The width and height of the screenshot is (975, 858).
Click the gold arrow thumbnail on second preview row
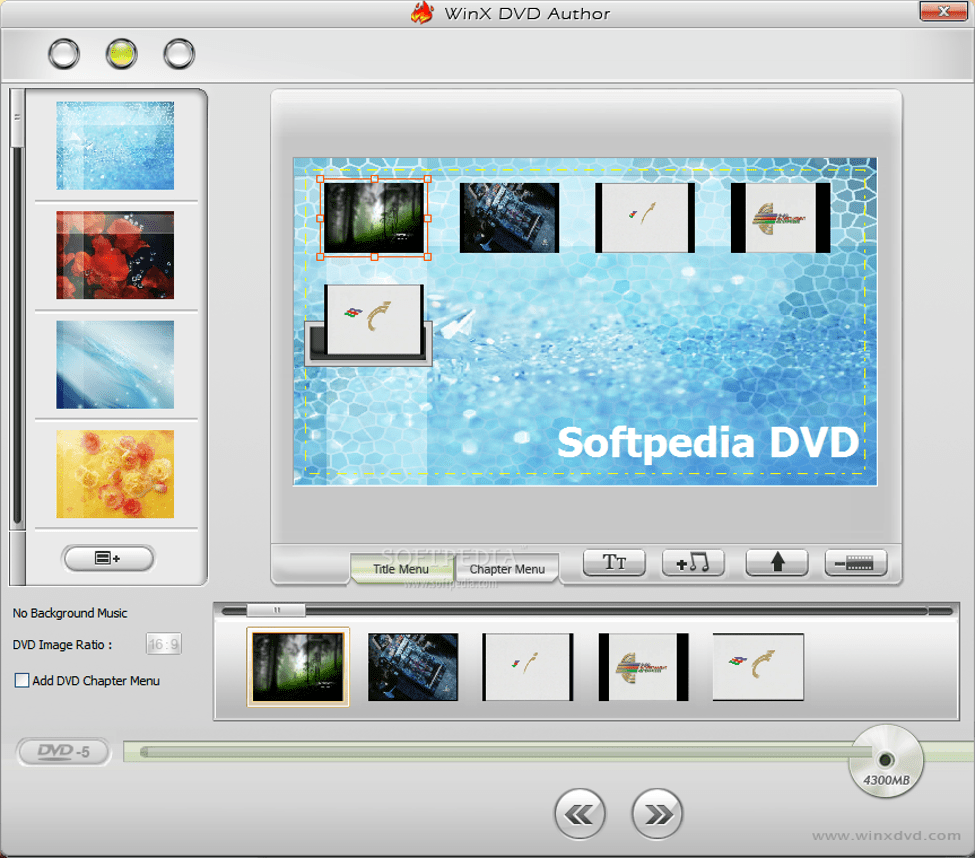point(374,320)
